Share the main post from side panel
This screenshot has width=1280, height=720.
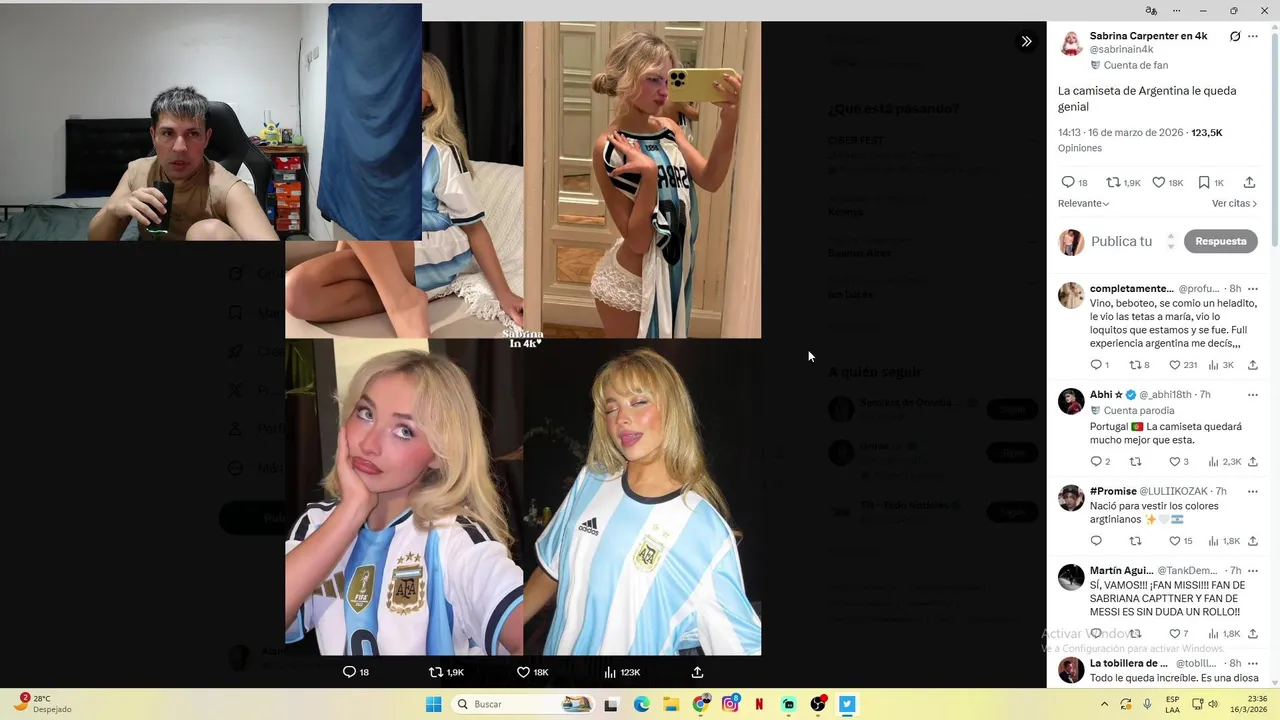1249,182
